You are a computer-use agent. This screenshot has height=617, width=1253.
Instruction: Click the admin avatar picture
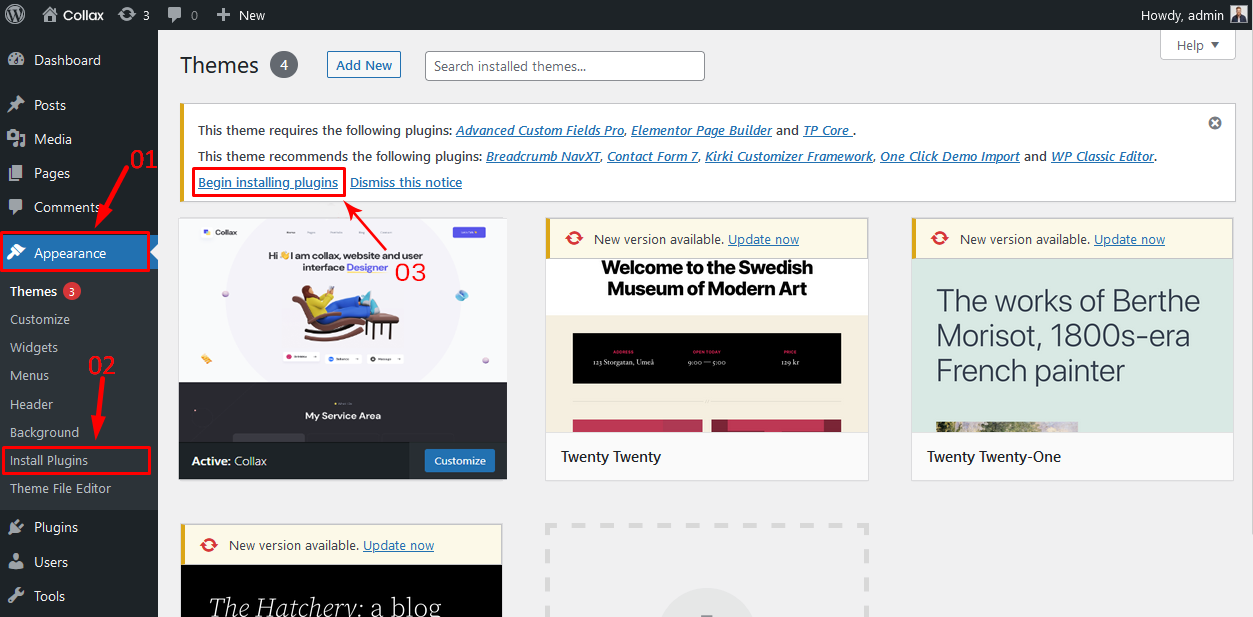pos(1239,14)
